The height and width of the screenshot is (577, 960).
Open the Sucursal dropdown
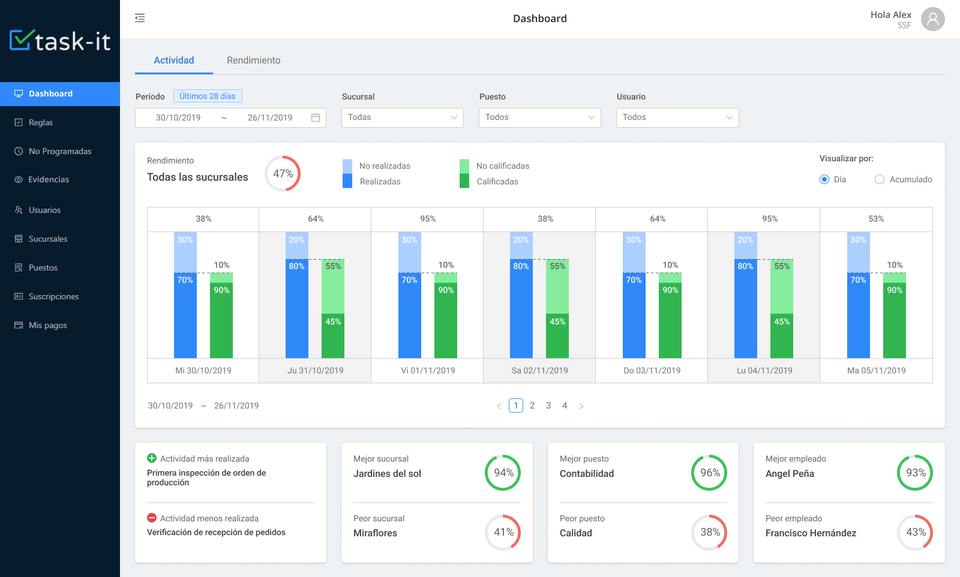(402, 118)
